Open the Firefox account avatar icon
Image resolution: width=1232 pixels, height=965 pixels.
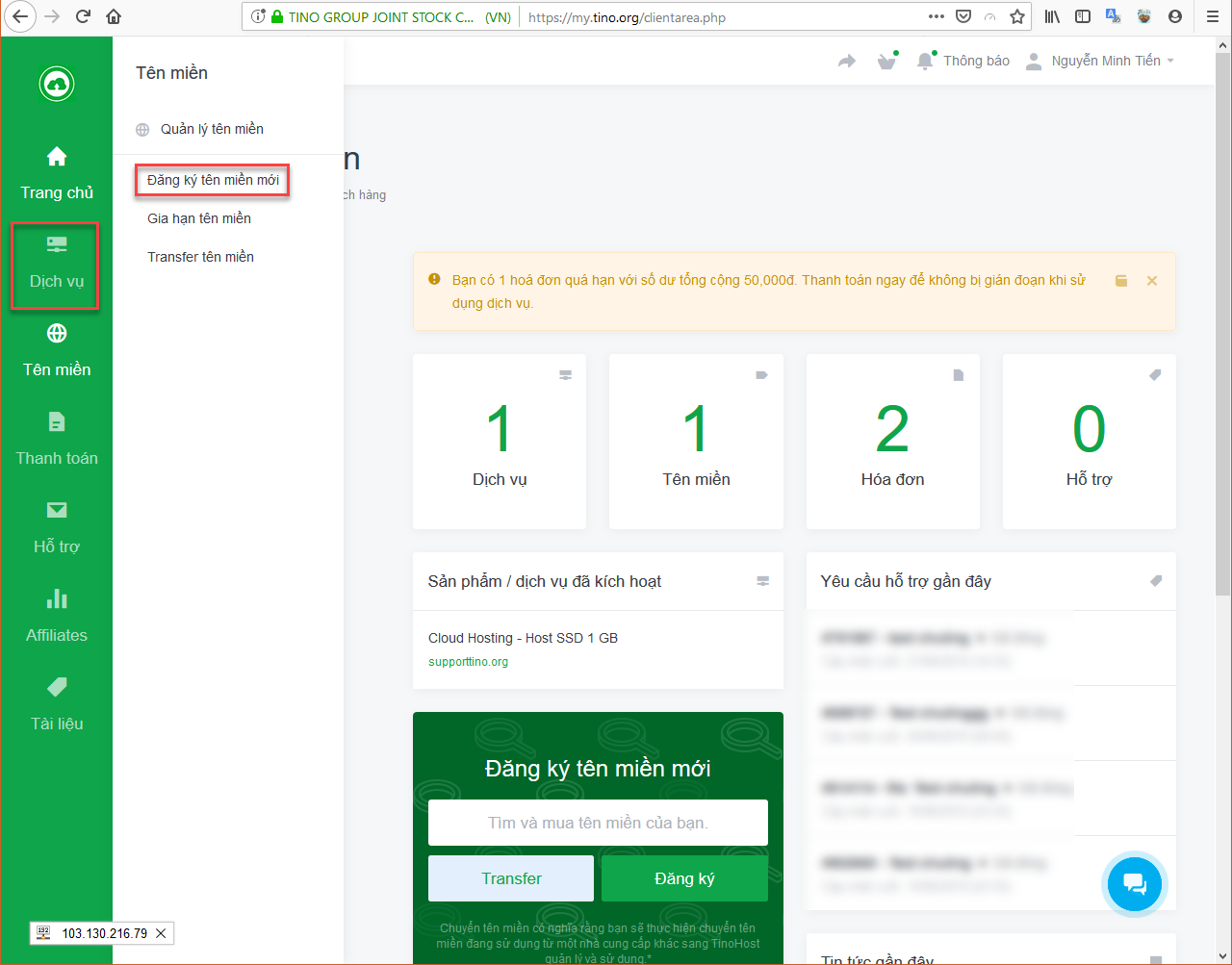[1175, 16]
